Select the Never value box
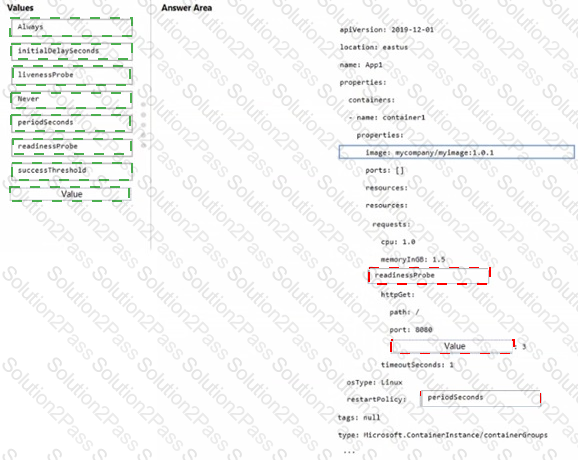The width and height of the screenshot is (578, 460). click(x=71, y=100)
